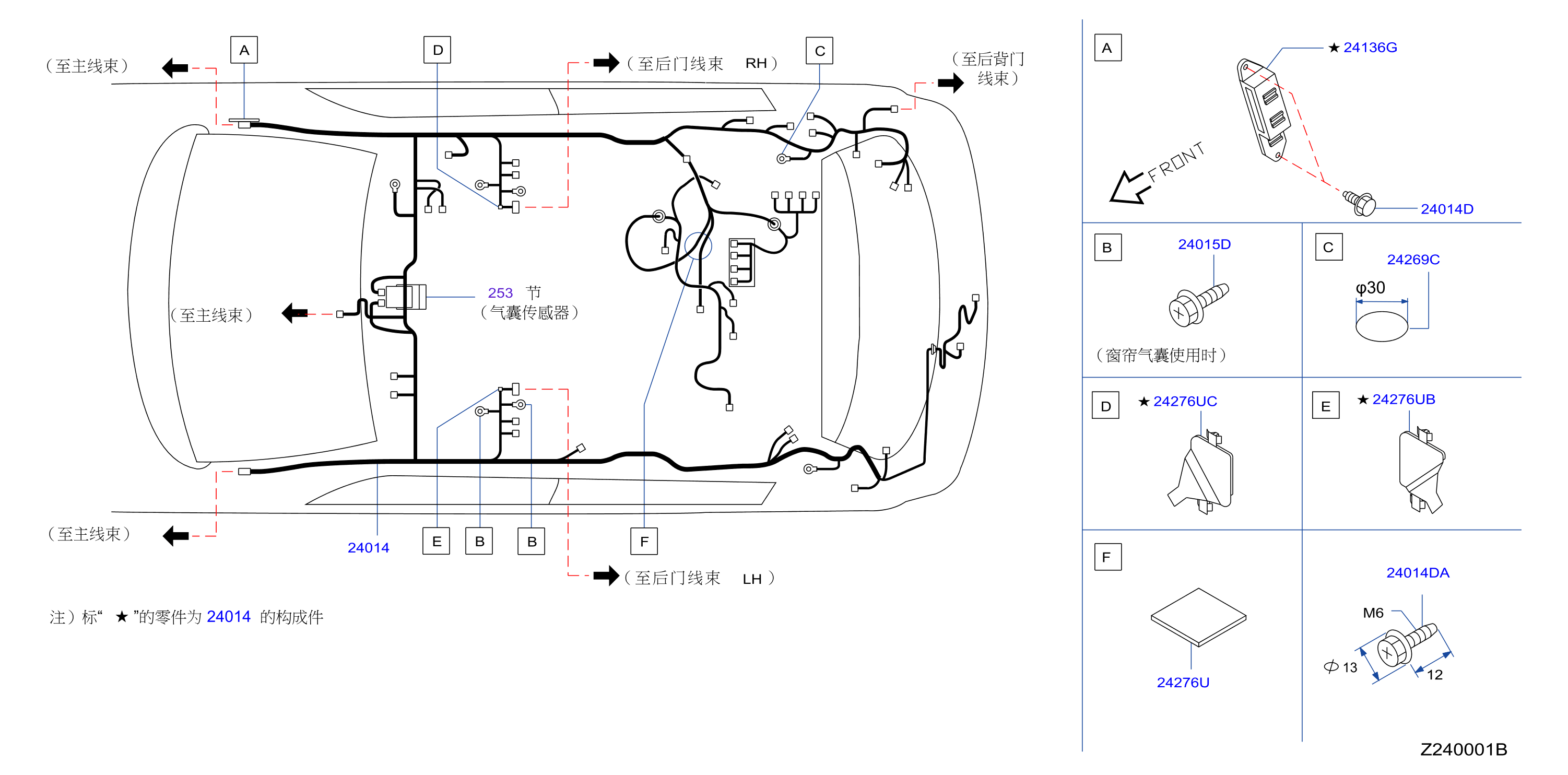Screen dimensions: 1568x775
Task: Select the protector illustration in detail E
Action: coord(1421,470)
